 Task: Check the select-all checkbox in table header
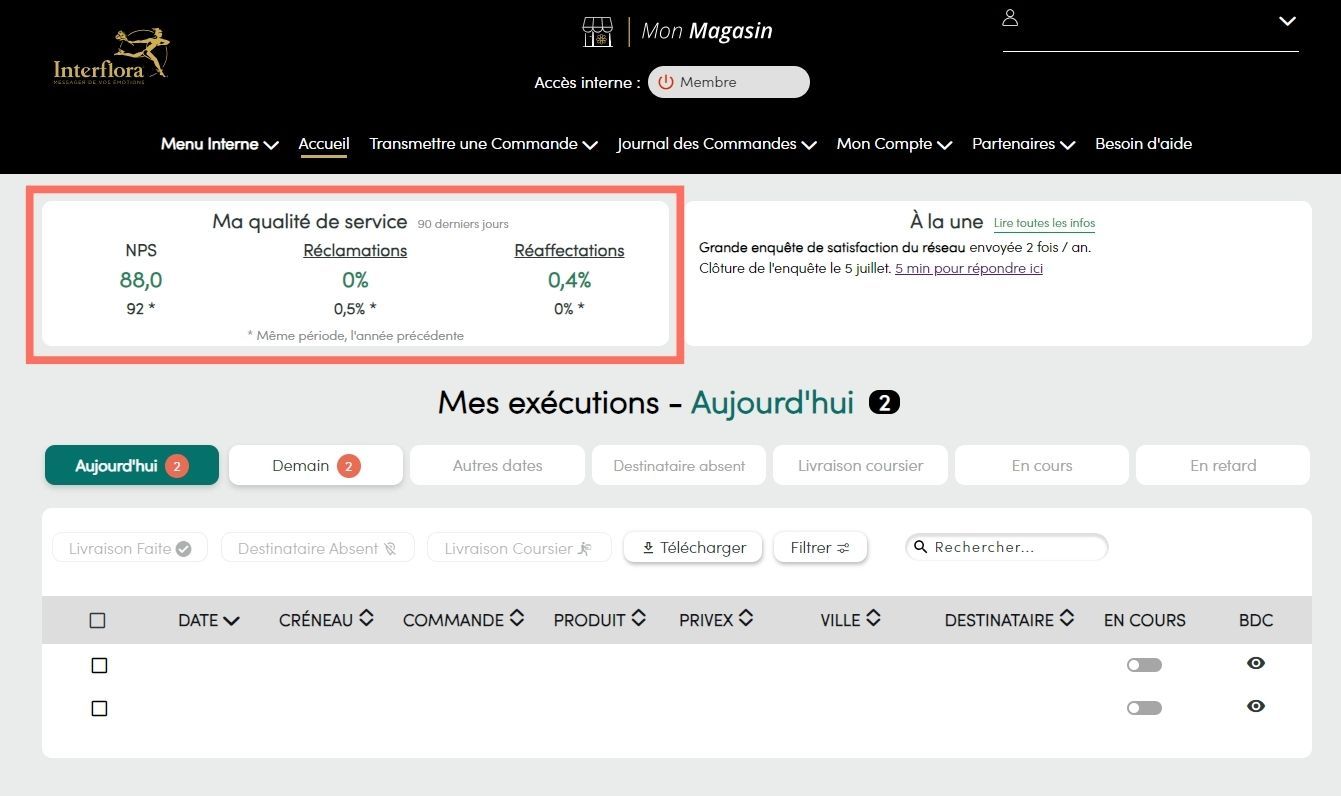click(97, 620)
